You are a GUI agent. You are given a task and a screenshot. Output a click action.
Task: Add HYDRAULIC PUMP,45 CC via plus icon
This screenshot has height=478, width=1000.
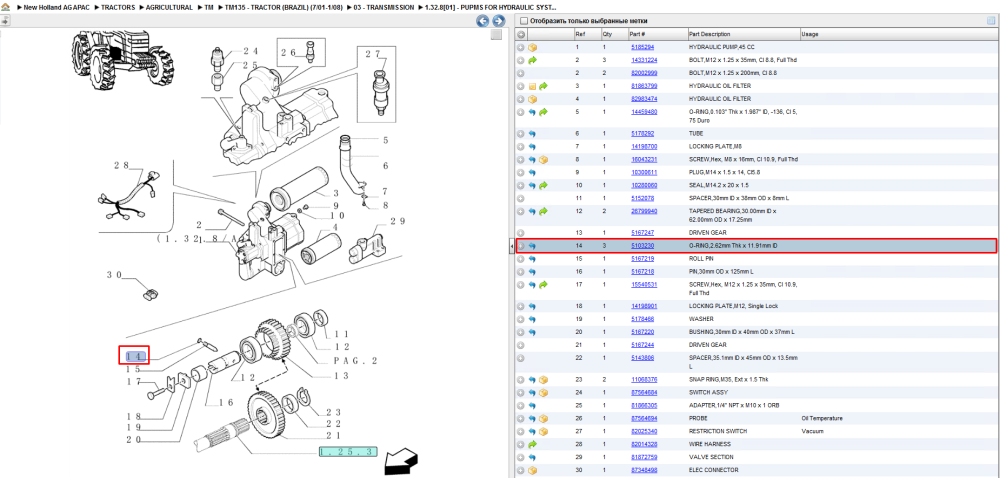tap(520, 47)
